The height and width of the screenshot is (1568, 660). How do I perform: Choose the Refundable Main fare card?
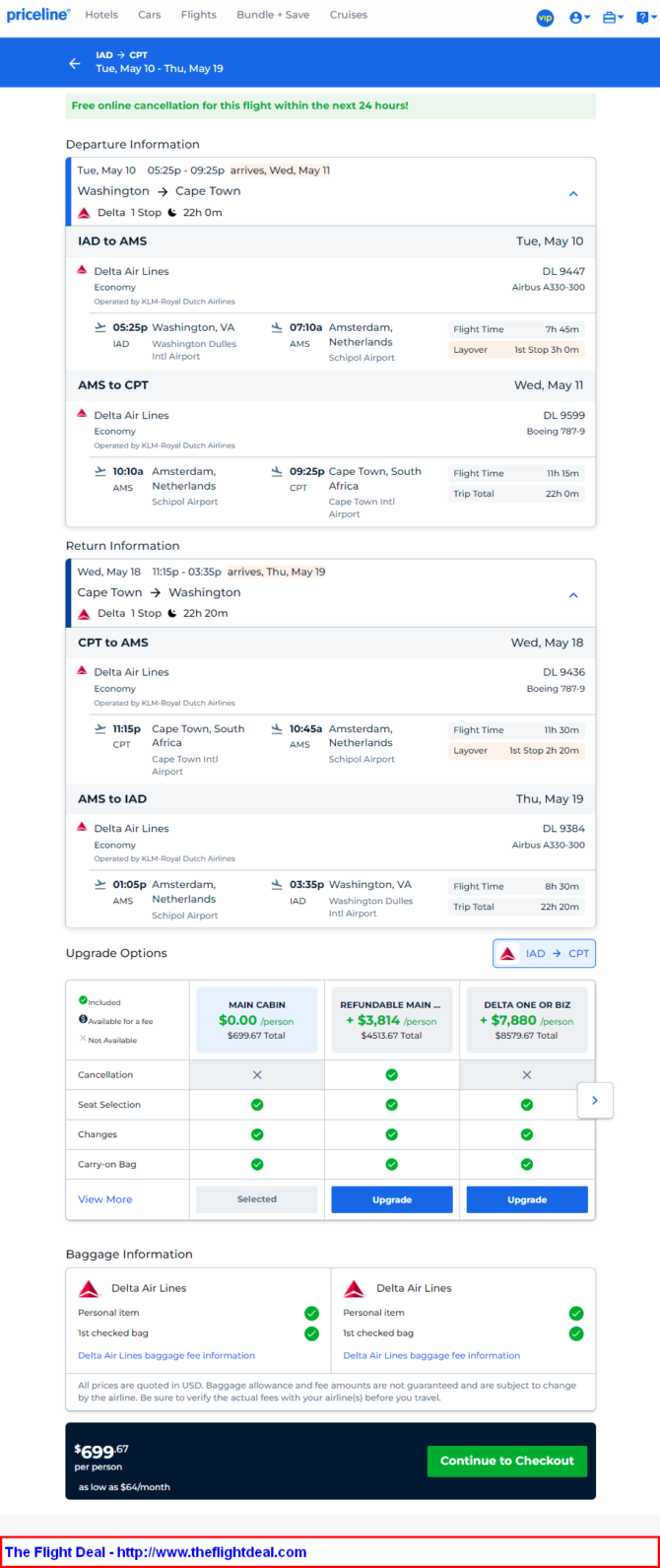[x=392, y=1020]
